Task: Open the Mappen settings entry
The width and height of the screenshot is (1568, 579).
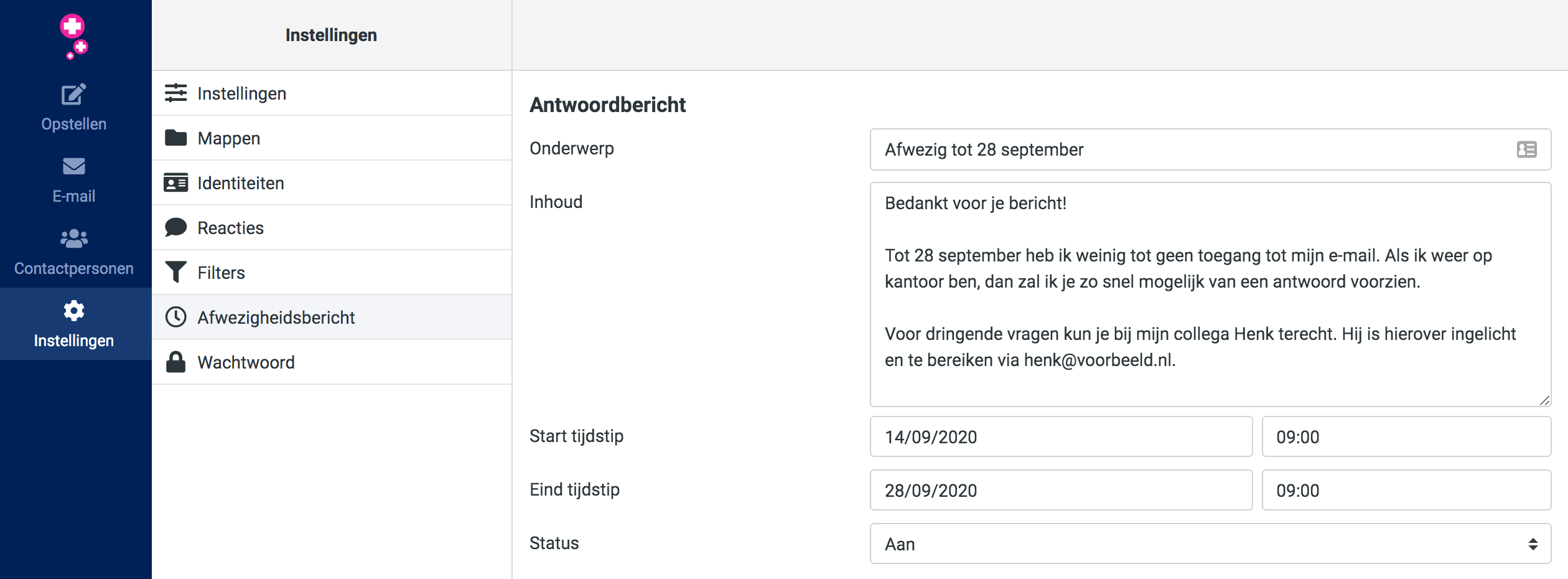Action: (x=332, y=138)
